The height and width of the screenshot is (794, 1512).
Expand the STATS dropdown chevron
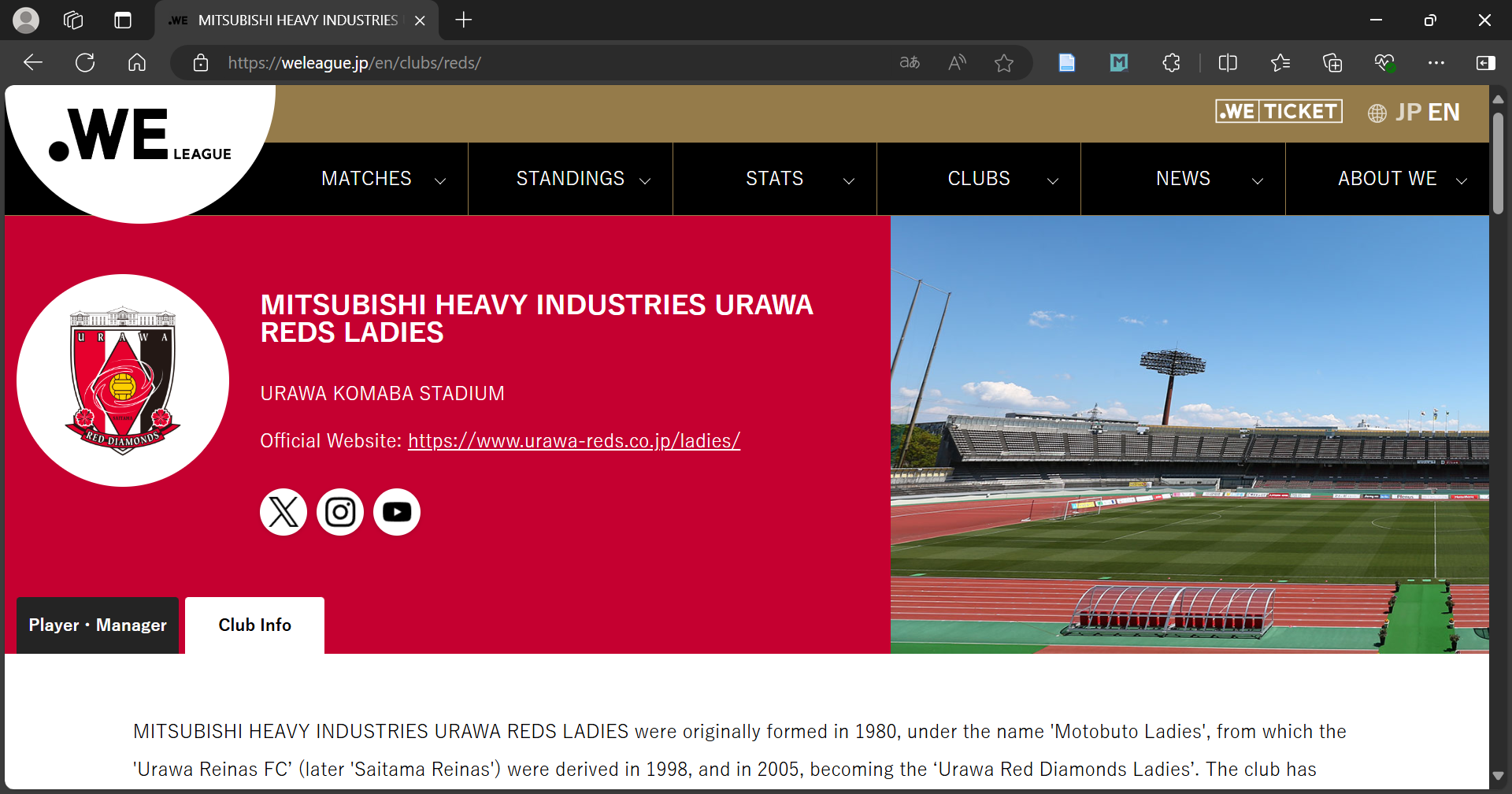tap(849, 180)
